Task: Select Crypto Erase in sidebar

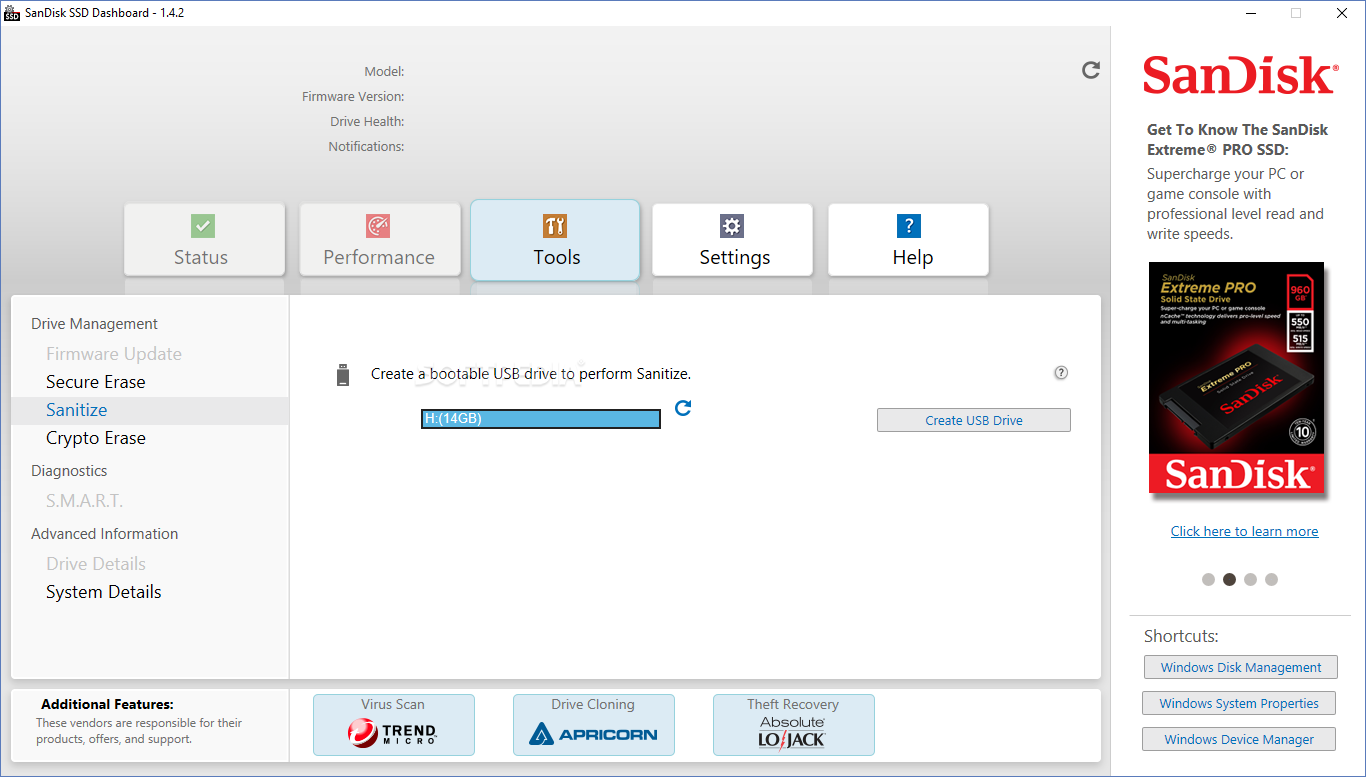Action: [96, 438]
